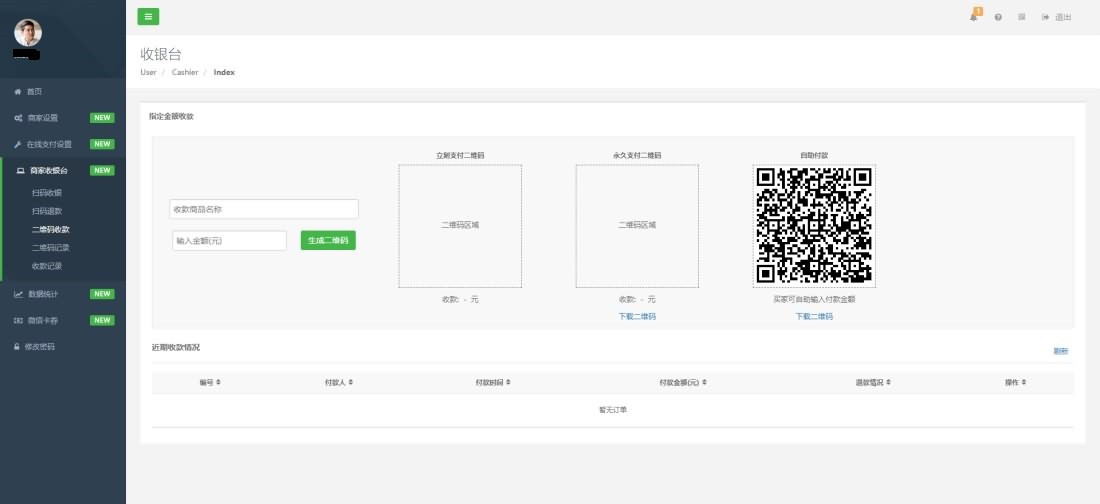
Task: Click the wrench icon beside 在线支付设置
Action: click(x=18, y=144)
